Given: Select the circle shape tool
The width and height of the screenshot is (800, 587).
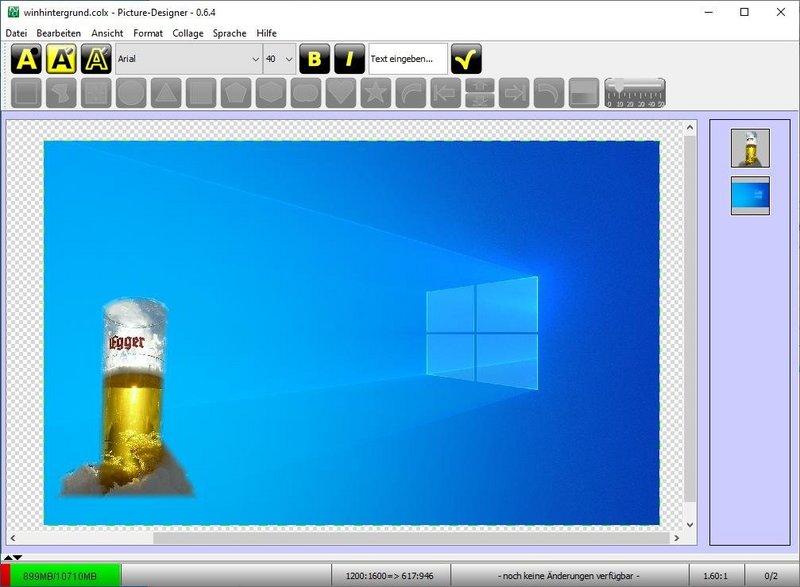Looking at the screenshot, I should tap(131, 93).
